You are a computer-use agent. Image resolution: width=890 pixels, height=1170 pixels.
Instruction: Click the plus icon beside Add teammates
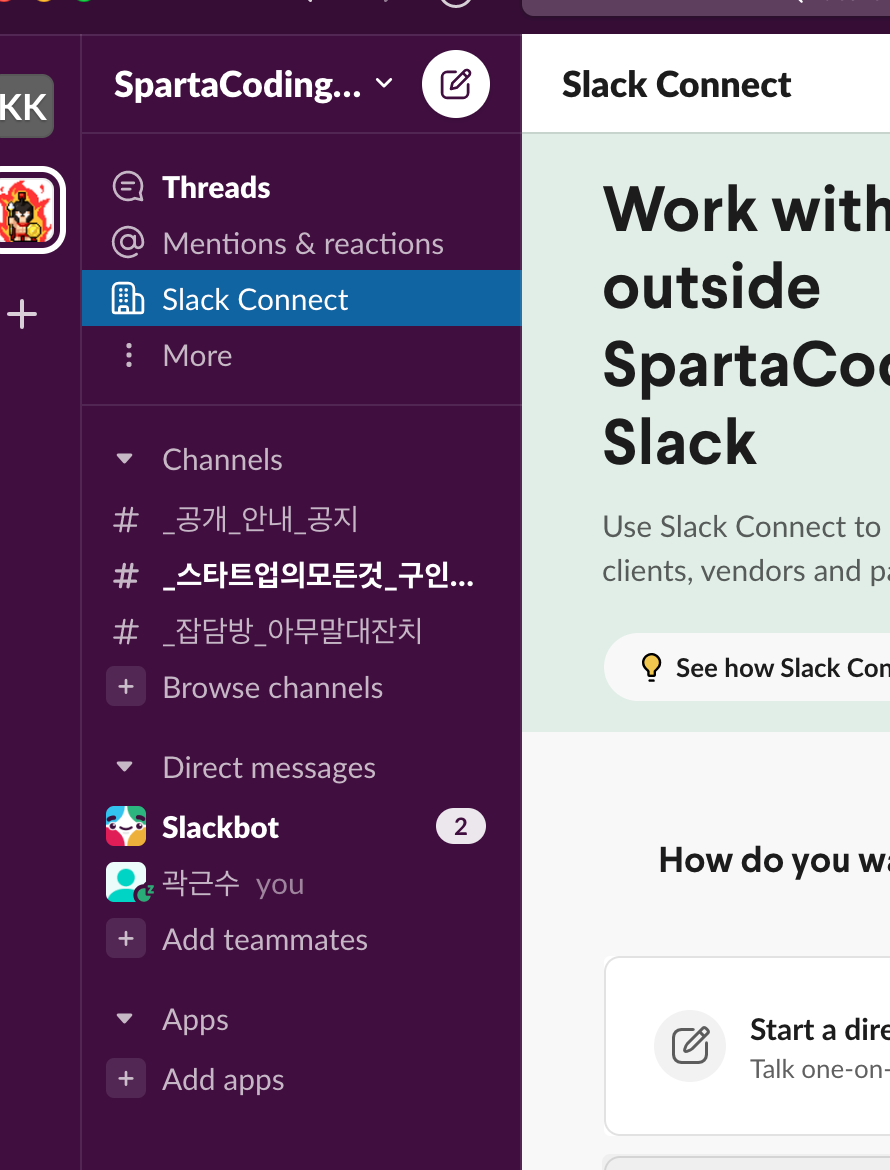(x=126, y=939)
